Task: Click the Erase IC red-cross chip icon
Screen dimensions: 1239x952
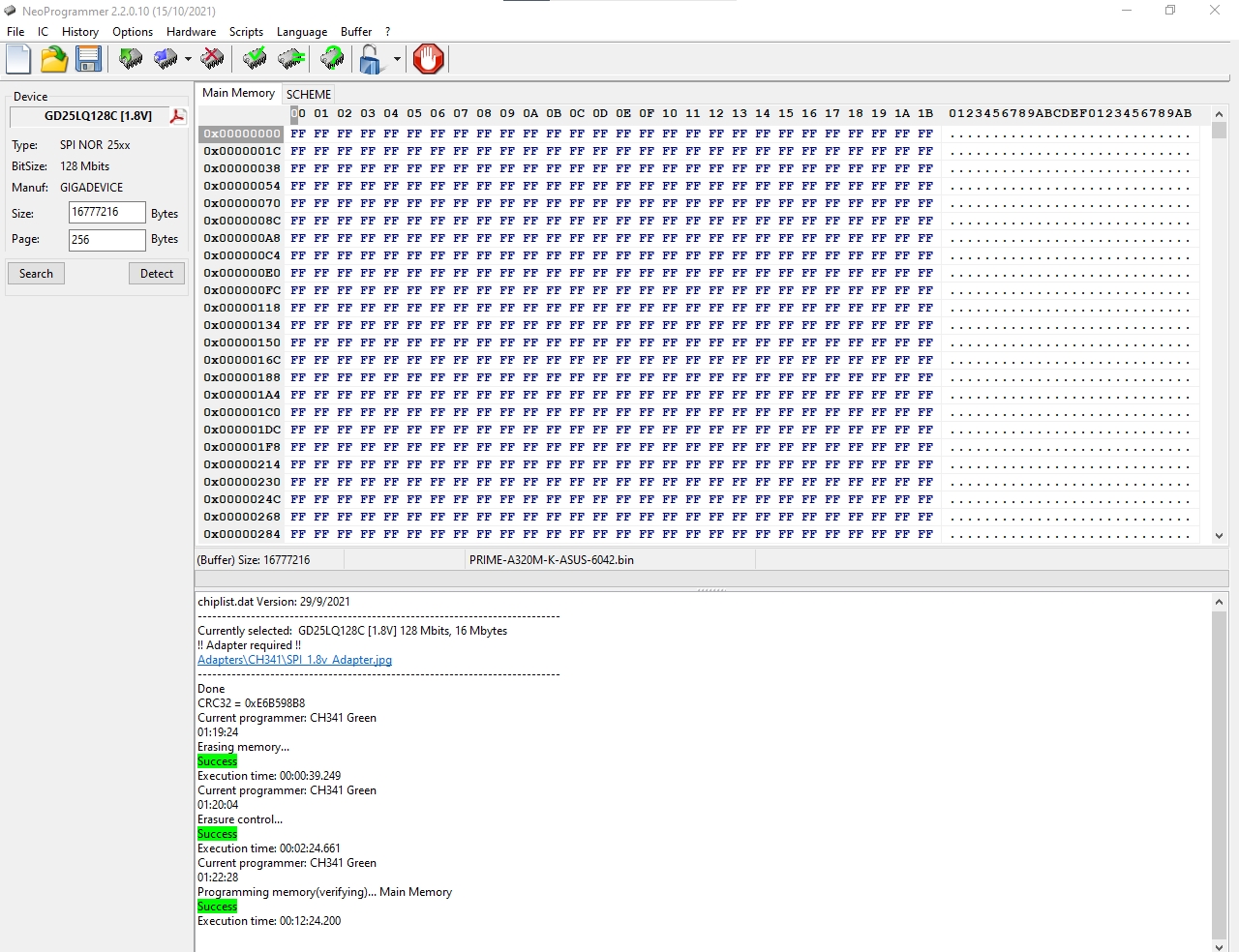Action: click(212, 60)
